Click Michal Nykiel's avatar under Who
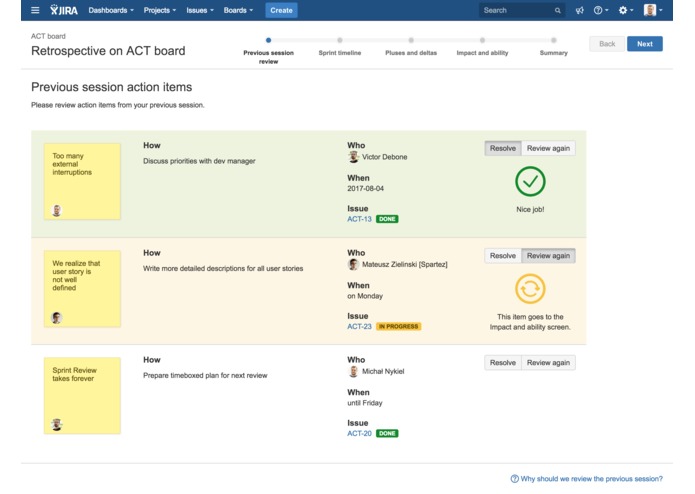Viewport: 695px width, 494px height. (353, 371)
